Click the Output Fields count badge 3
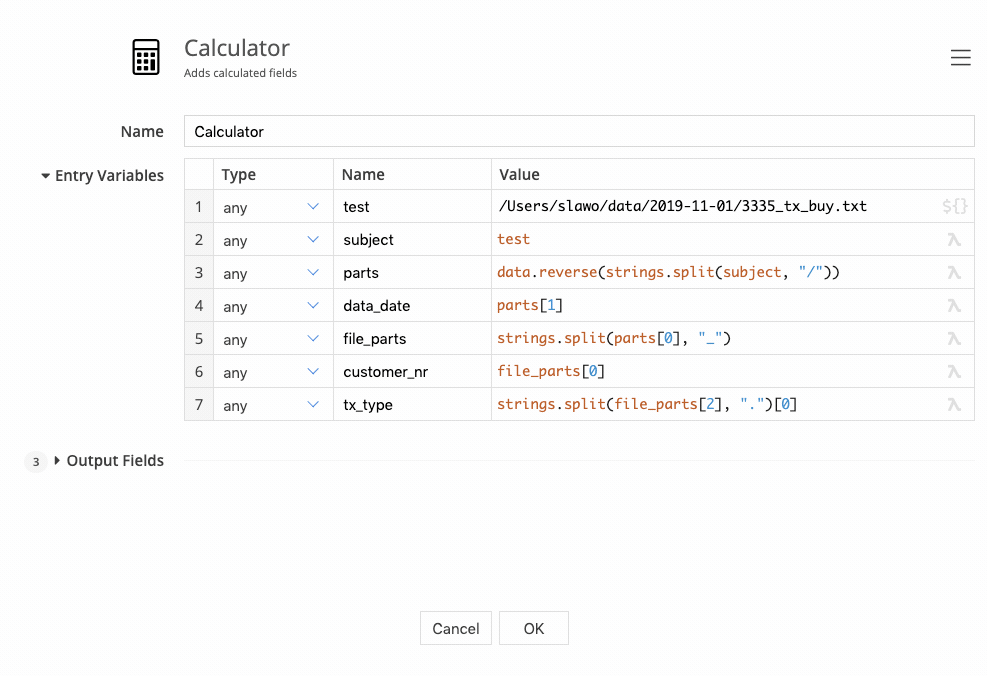Image resolution: width=987 pixels, height=676 pixels. (x=36, y=461)
